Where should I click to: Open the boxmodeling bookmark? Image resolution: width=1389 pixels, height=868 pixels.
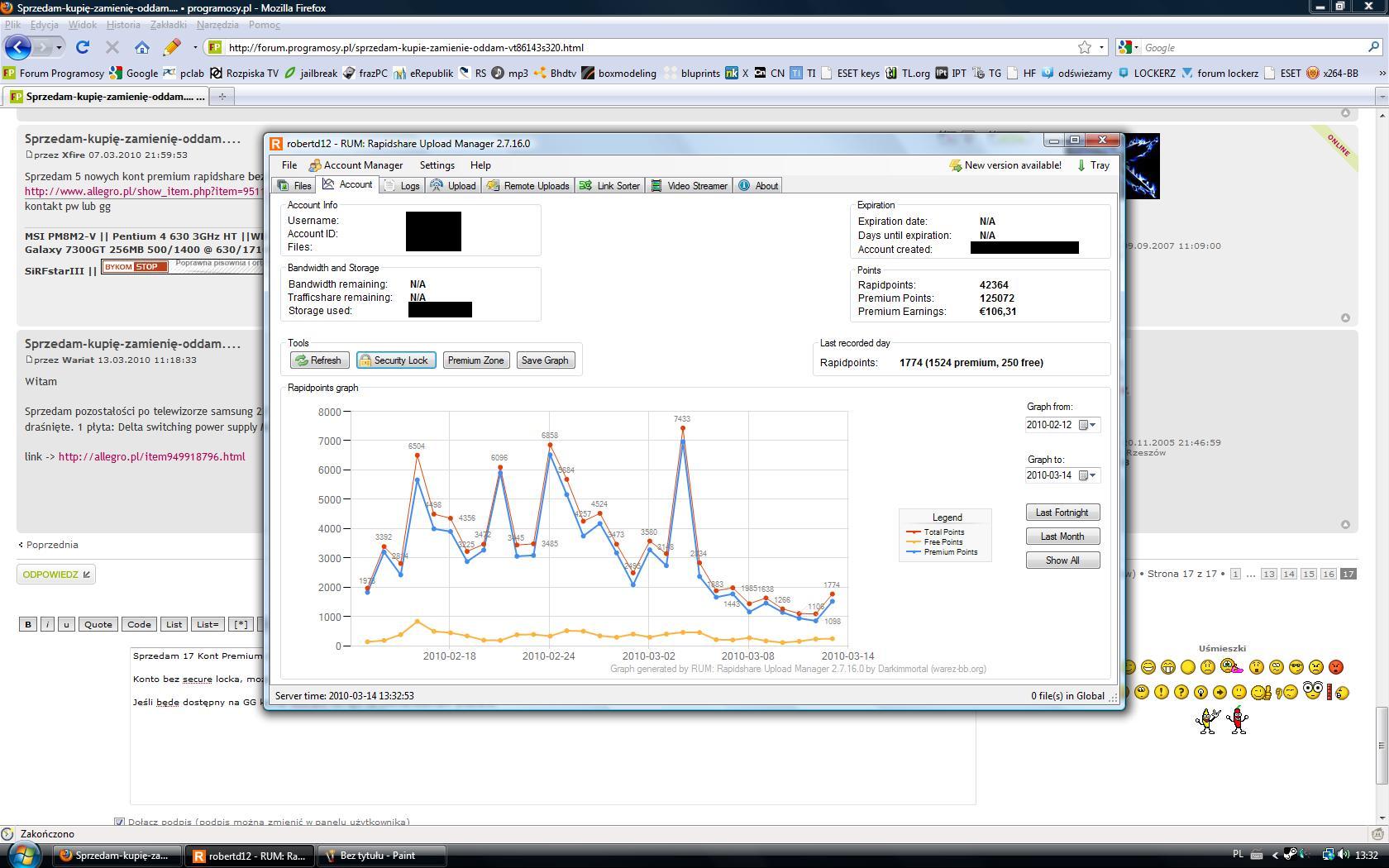[619, 73]
